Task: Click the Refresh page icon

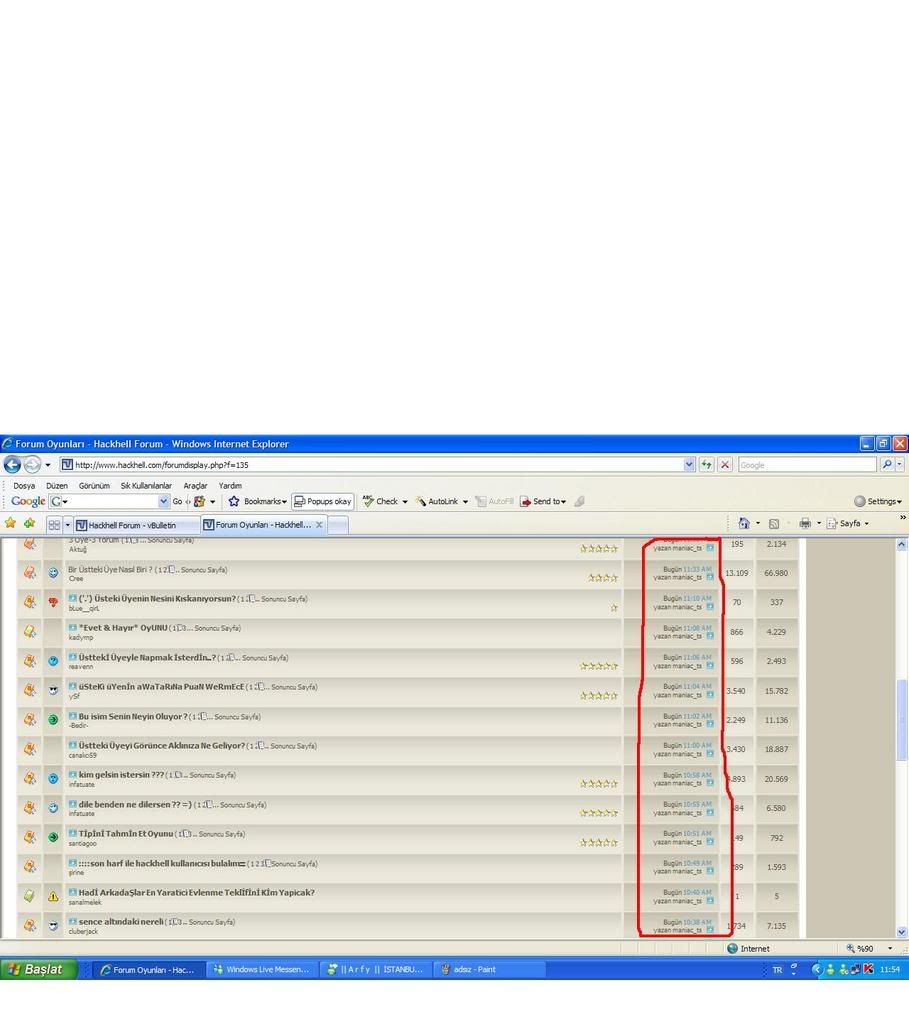Action: tap(707, 465)
